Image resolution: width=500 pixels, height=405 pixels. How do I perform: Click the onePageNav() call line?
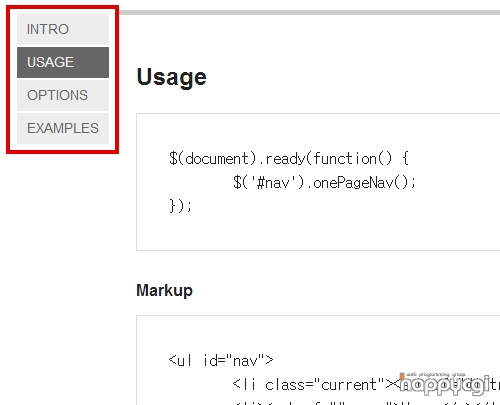pyautogui.click(x=324, y=183)
